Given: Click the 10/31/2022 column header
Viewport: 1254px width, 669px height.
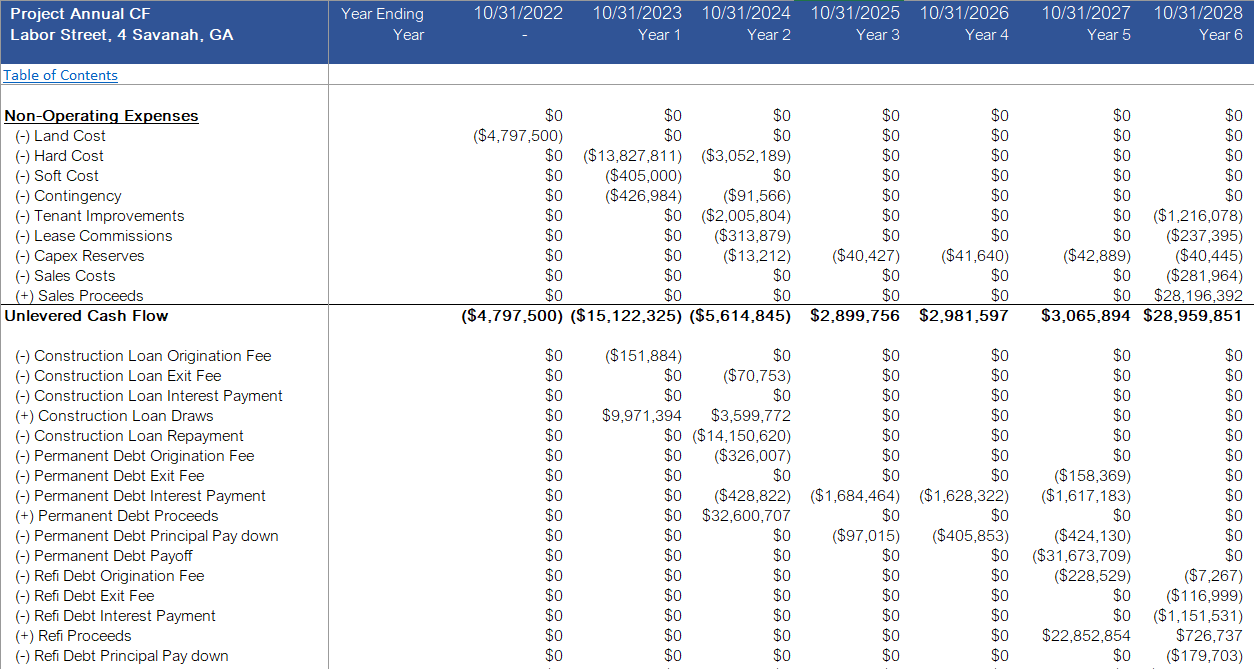Looking at the screenshot, I should point(518,14).
